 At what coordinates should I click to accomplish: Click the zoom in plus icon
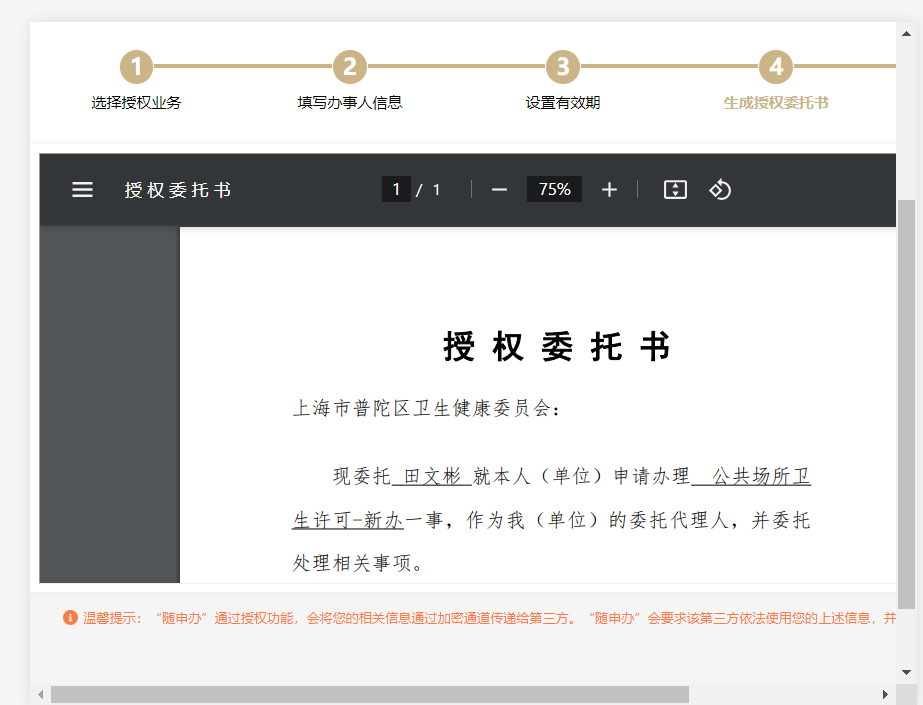click(x=609, y=190)
